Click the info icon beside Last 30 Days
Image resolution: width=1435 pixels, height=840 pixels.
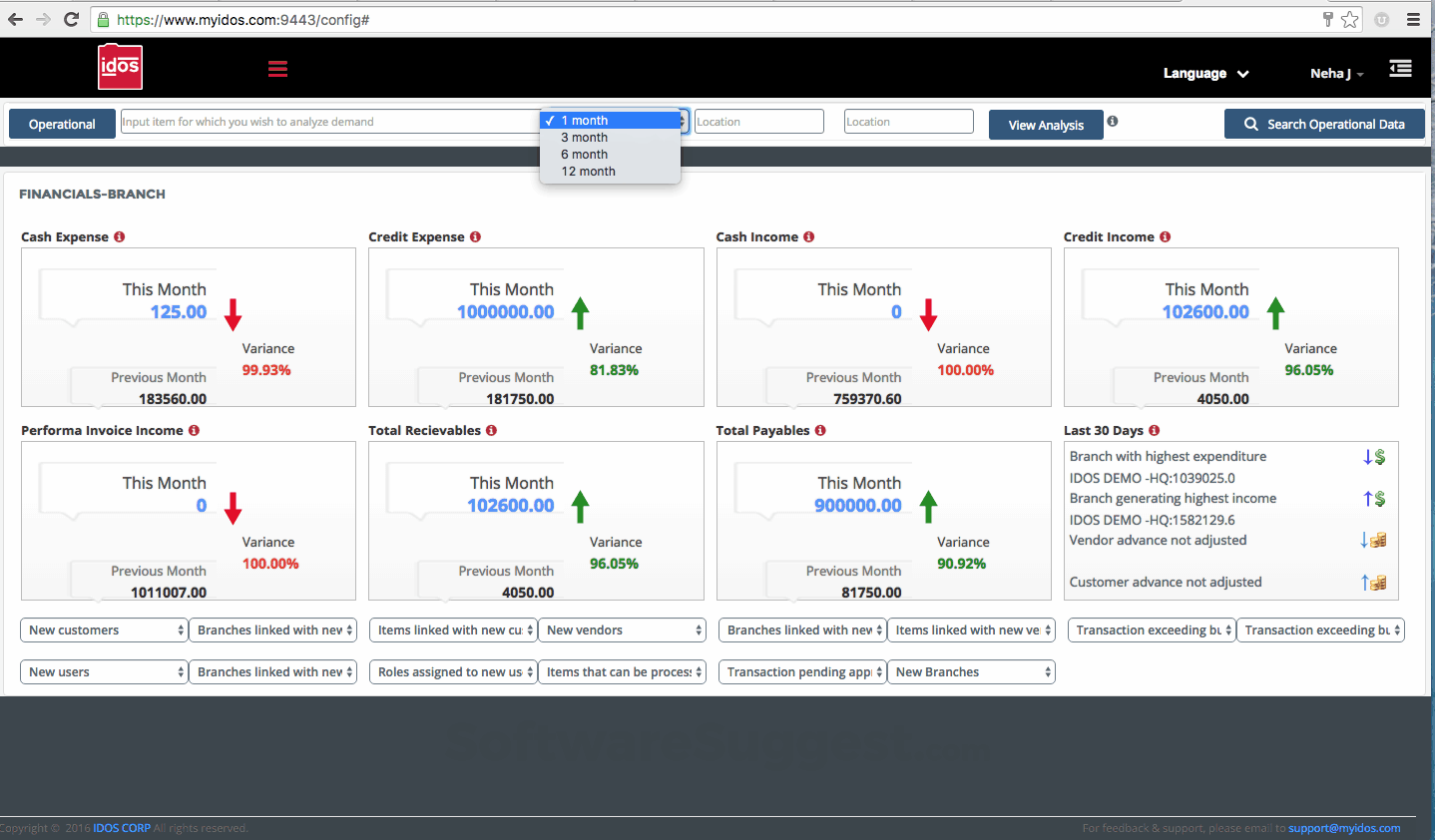click(x=1154, y=430)
